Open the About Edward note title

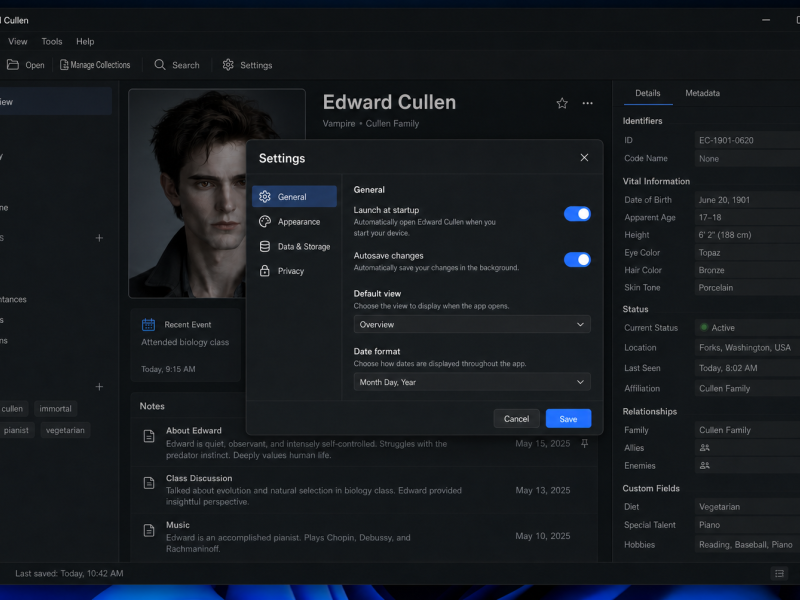[194, 431]
